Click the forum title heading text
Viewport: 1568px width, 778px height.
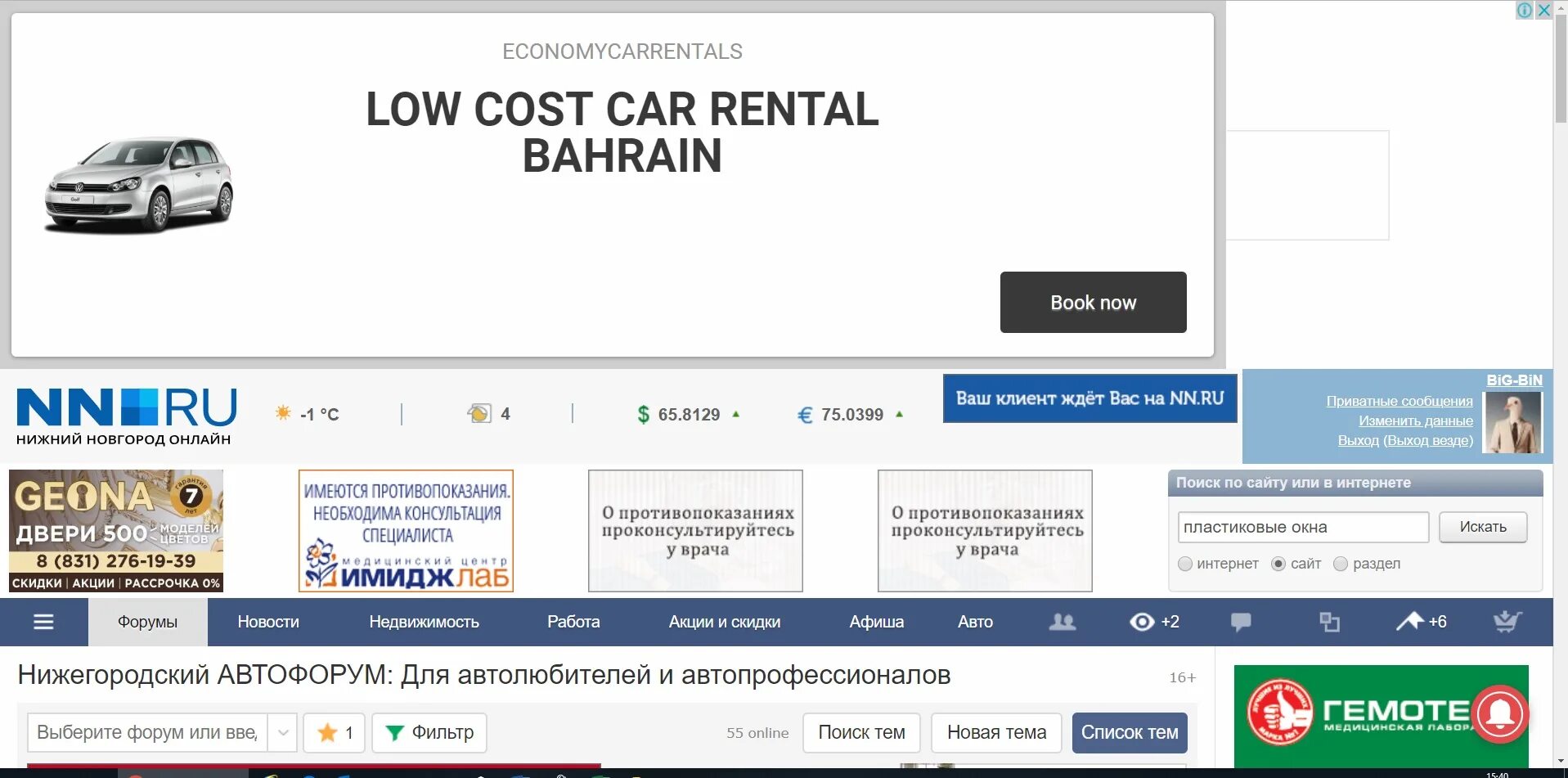point(484,675)
